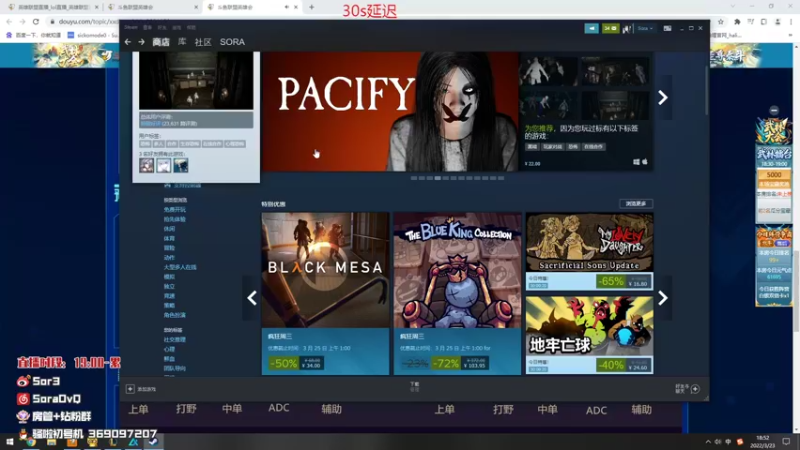Open 体育 sports category link

pyautogui.click(x=169, y=239)
